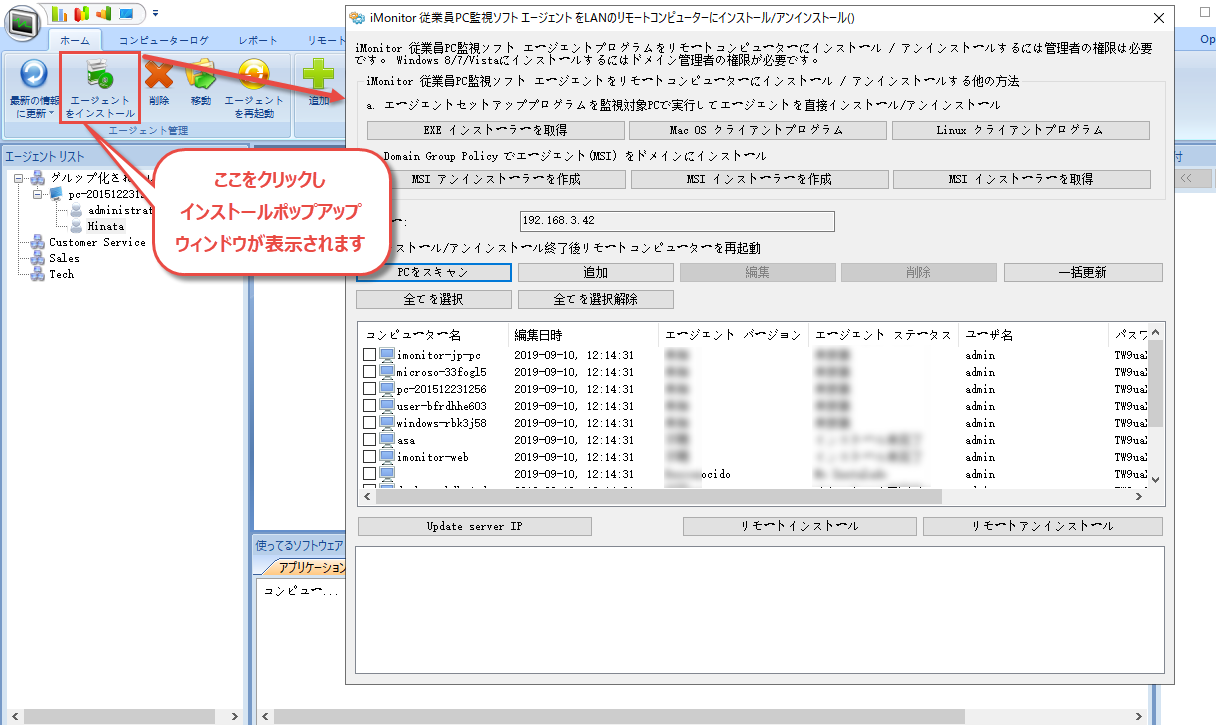
Task: Switch to the コンピューターログ tab
Action: click(x=164, y=41)
